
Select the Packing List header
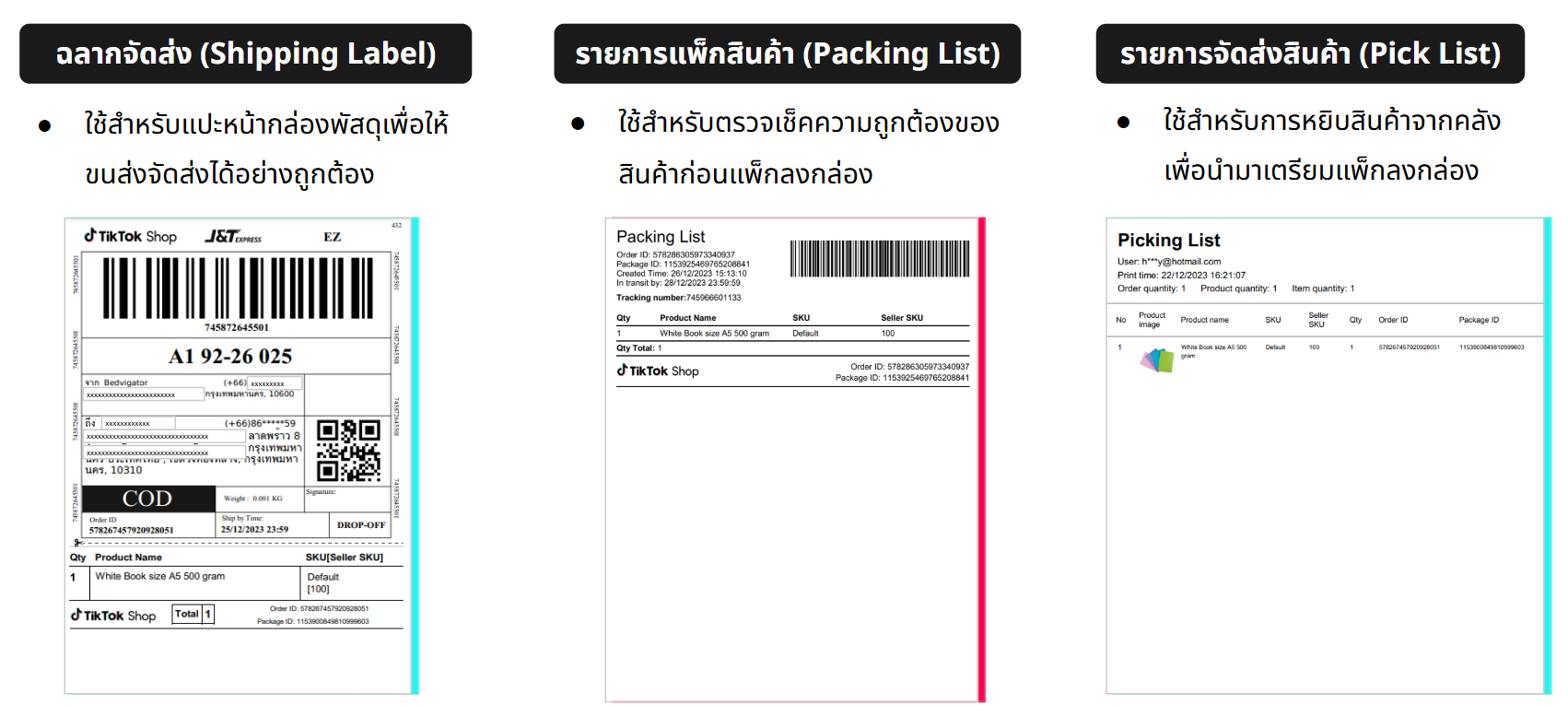tap(787, 53)
